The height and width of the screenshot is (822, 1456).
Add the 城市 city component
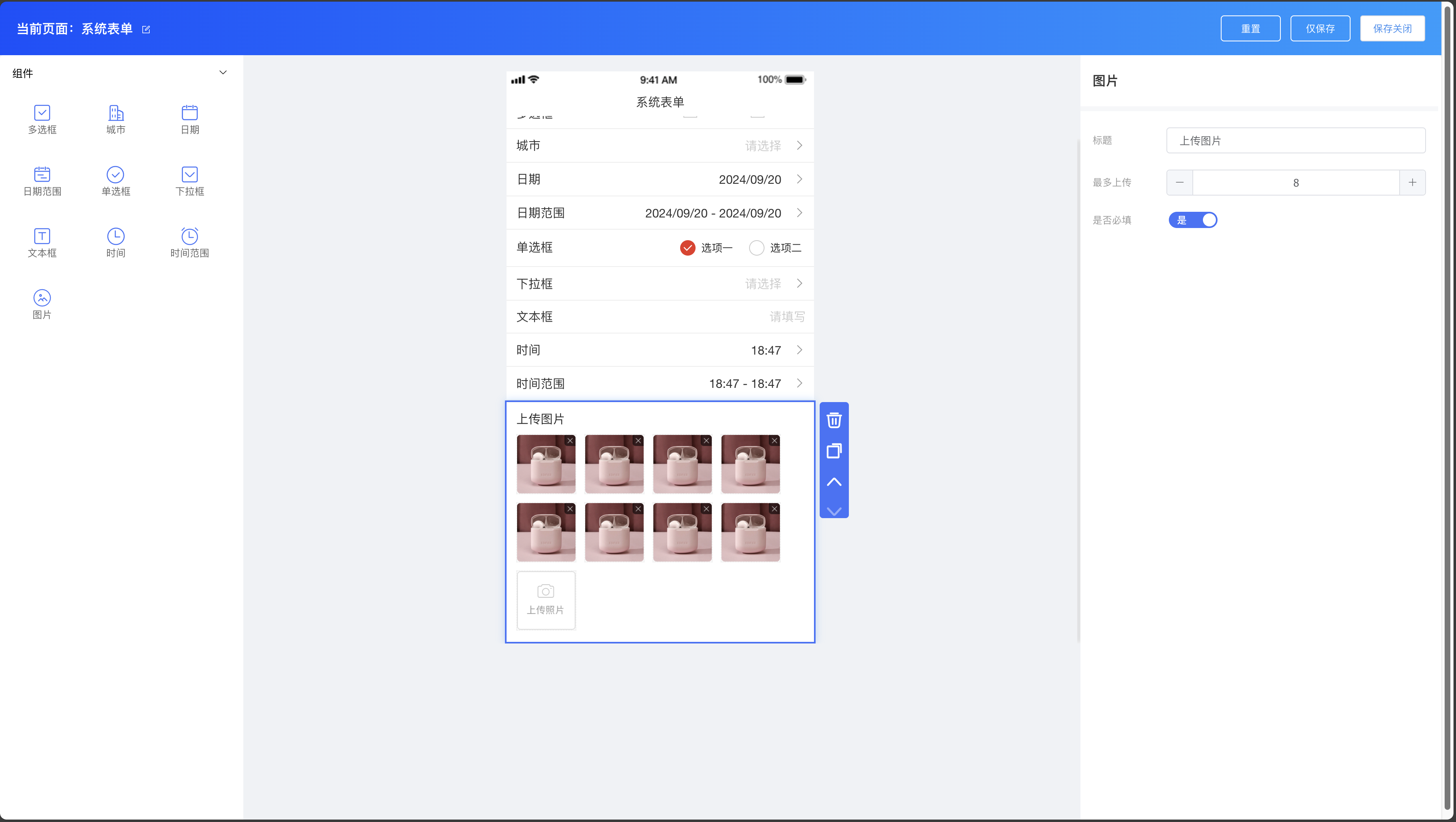116,119
